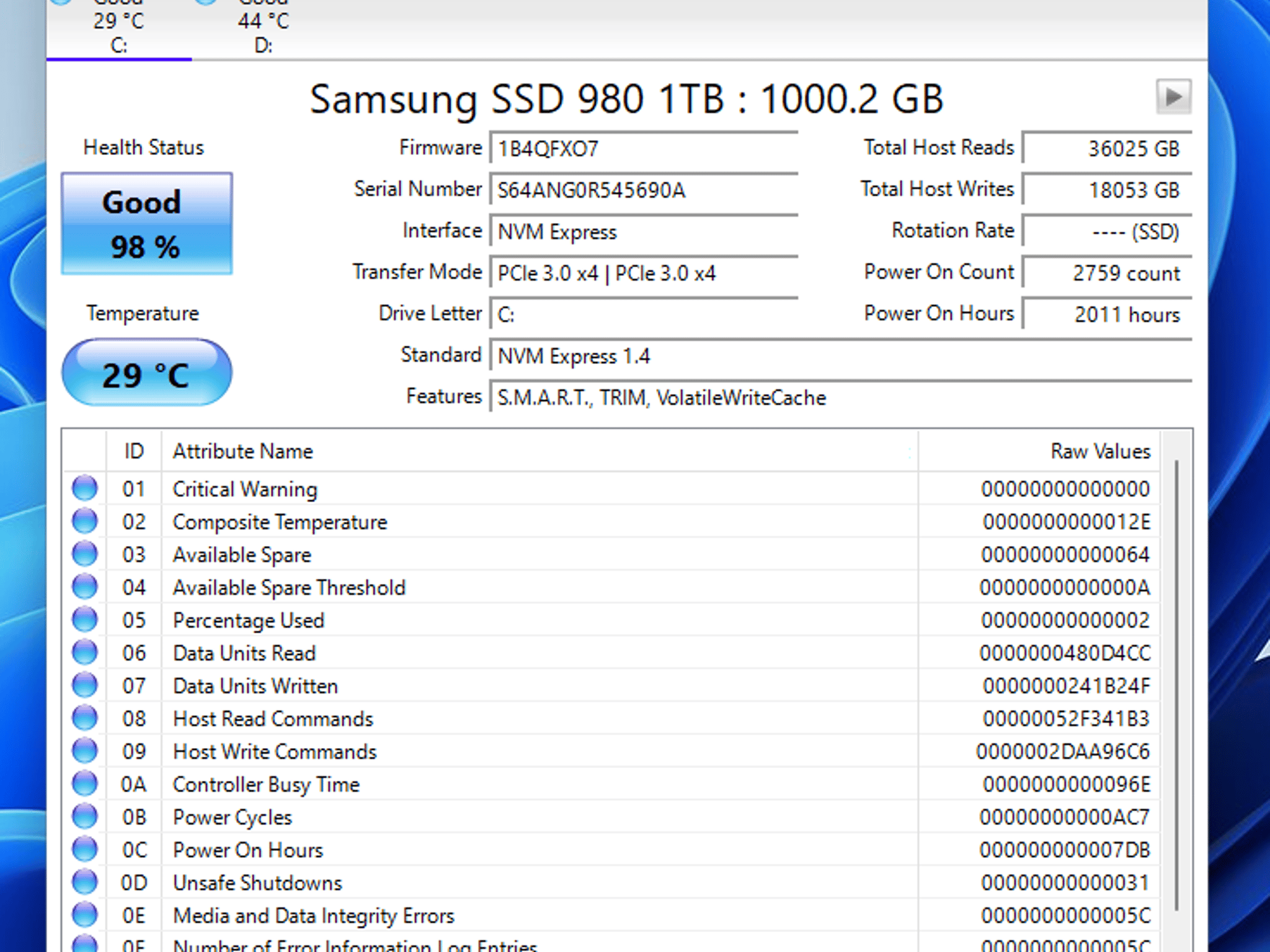
Task: Click the status orb for Composite Temperature
Action: click(x=85, y=521)
